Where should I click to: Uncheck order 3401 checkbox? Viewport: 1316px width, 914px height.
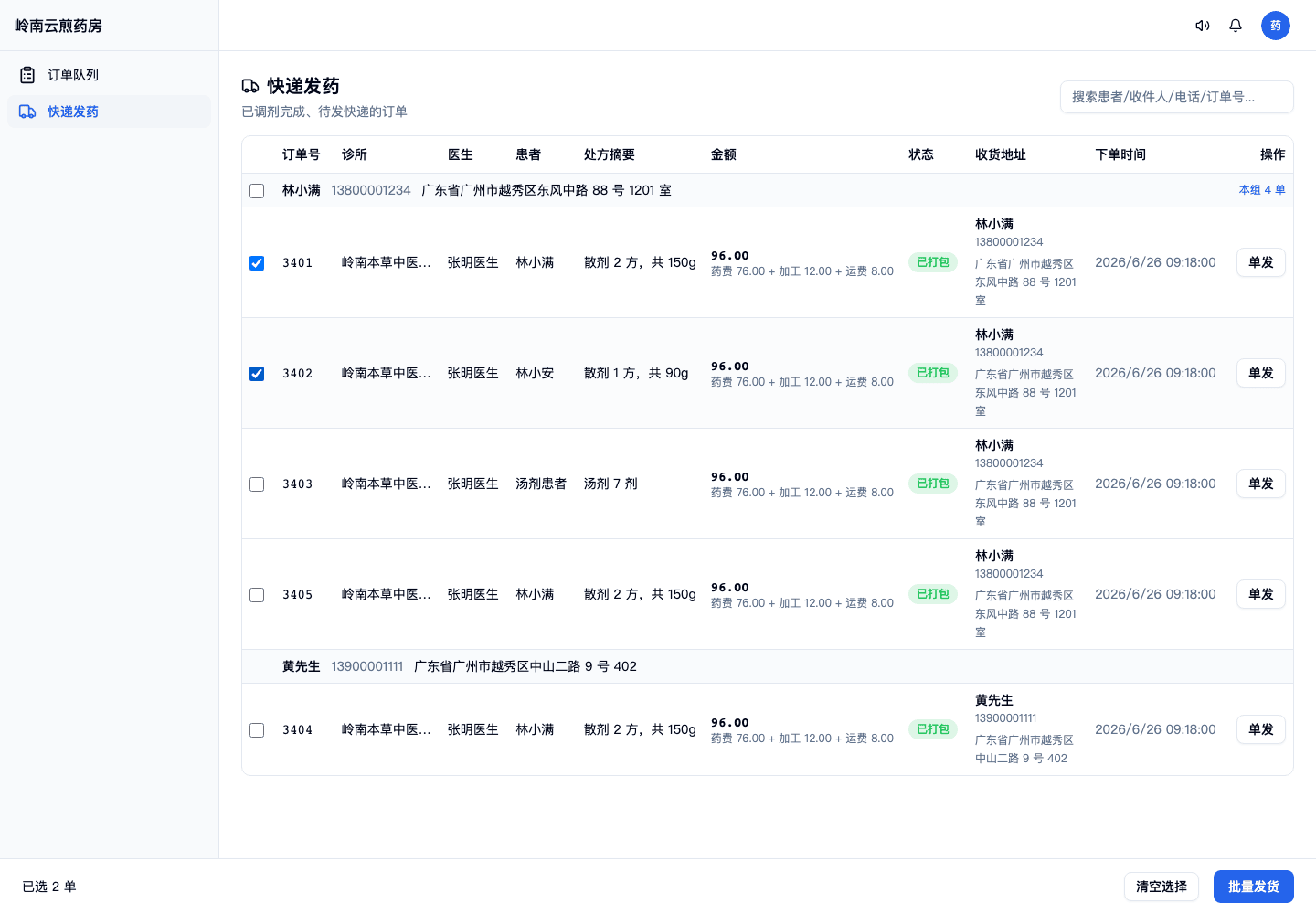pyautogui.click(x=257, y=263)
